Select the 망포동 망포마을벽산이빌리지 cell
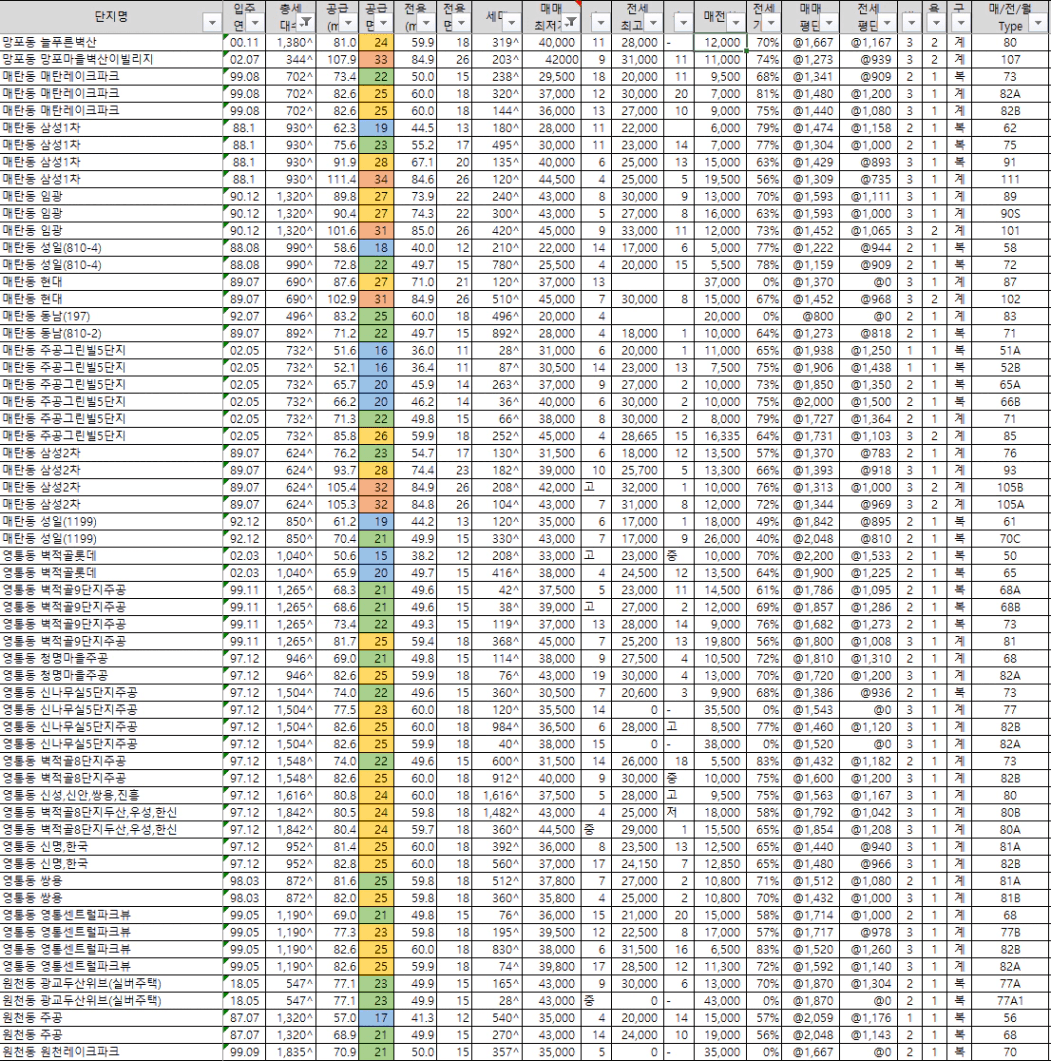The height and width of the screenshot is (1061, 1051). (x=111, y=60)
